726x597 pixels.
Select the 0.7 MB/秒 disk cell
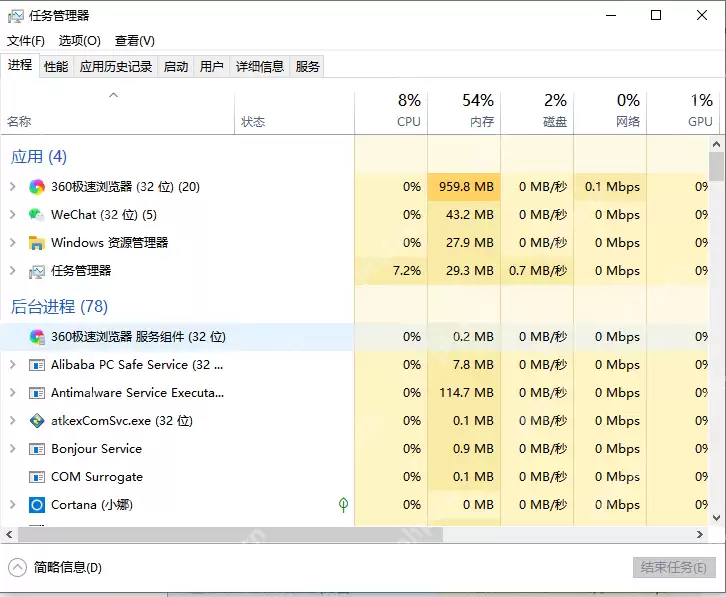point(537,270)
